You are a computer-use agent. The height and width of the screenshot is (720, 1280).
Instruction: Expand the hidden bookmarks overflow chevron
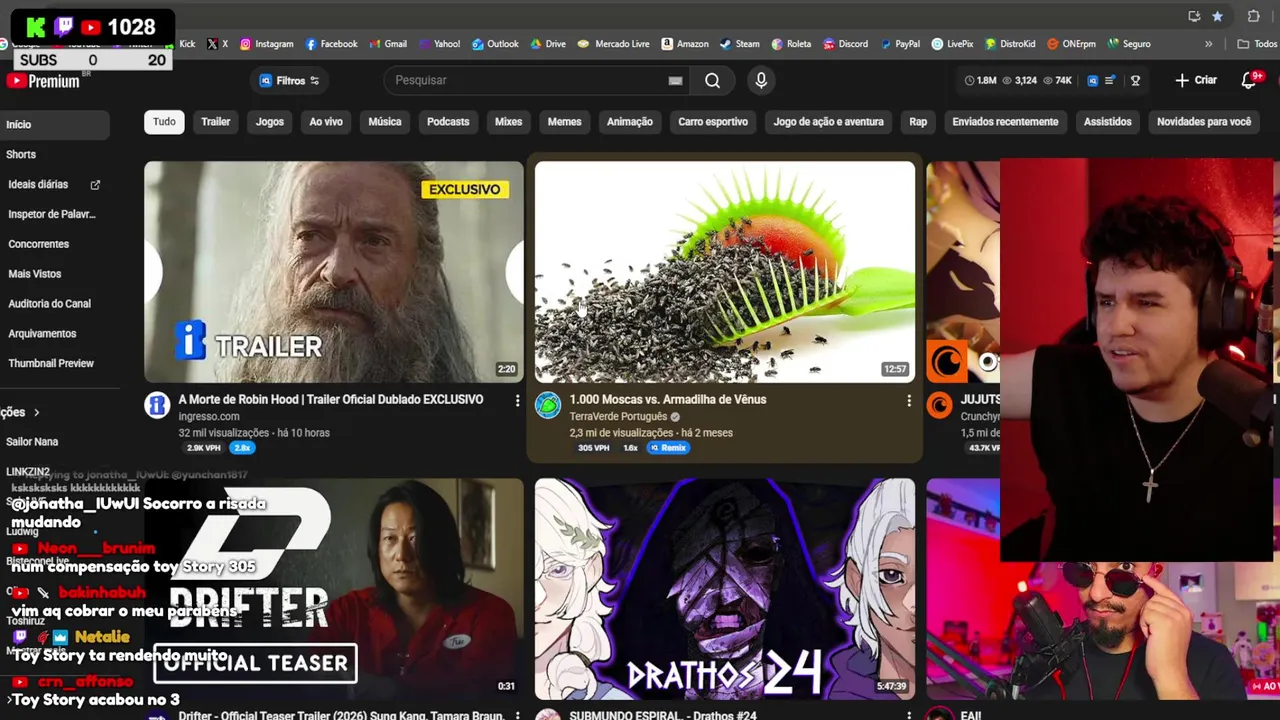[x=1209, y=44]
